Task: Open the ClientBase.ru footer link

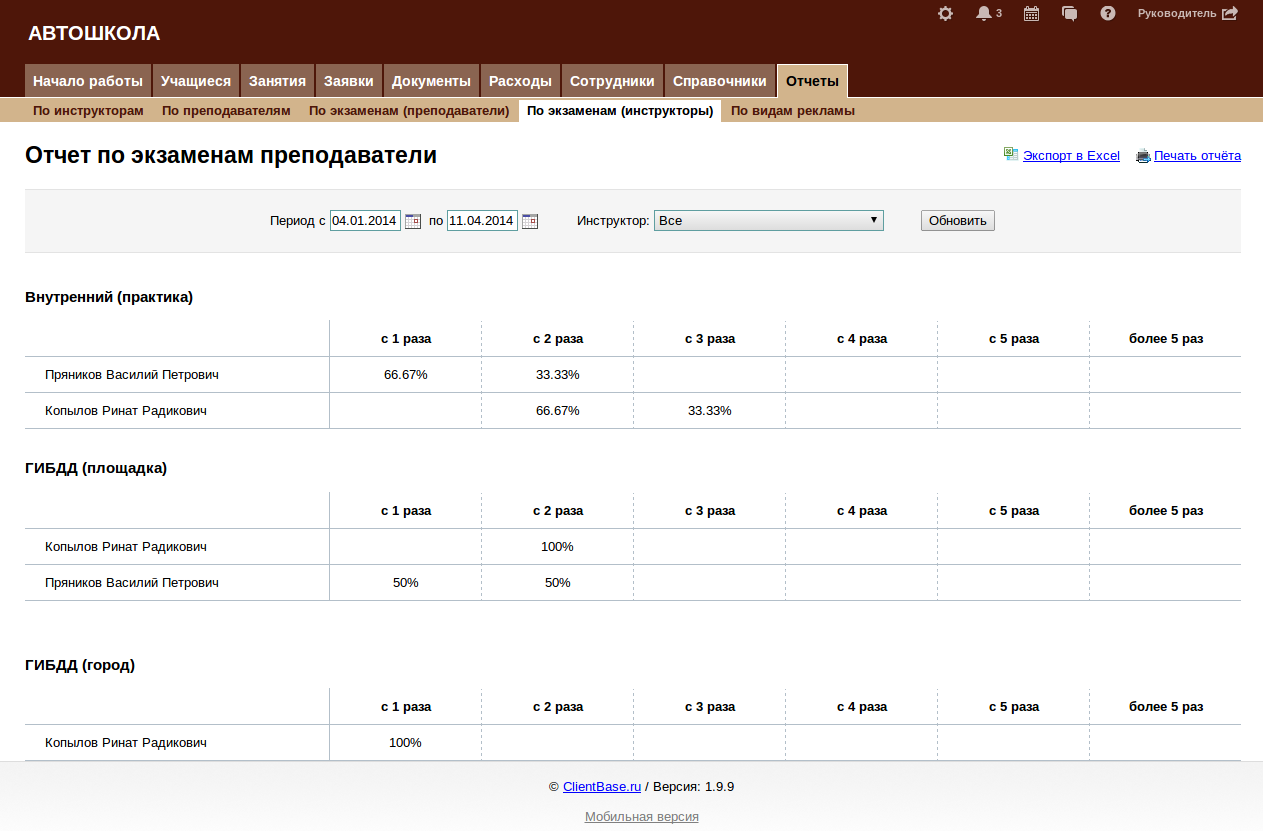Action: click(601, 787)
